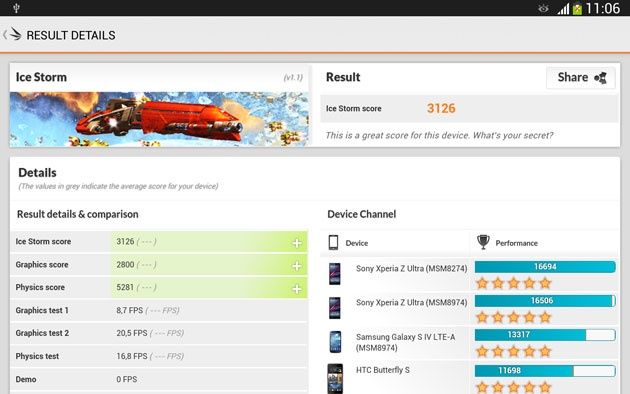Viewport: 630px width, 394px height.
Task: Click the Result details & comparison heading
Action: click(x=78, y=214)
